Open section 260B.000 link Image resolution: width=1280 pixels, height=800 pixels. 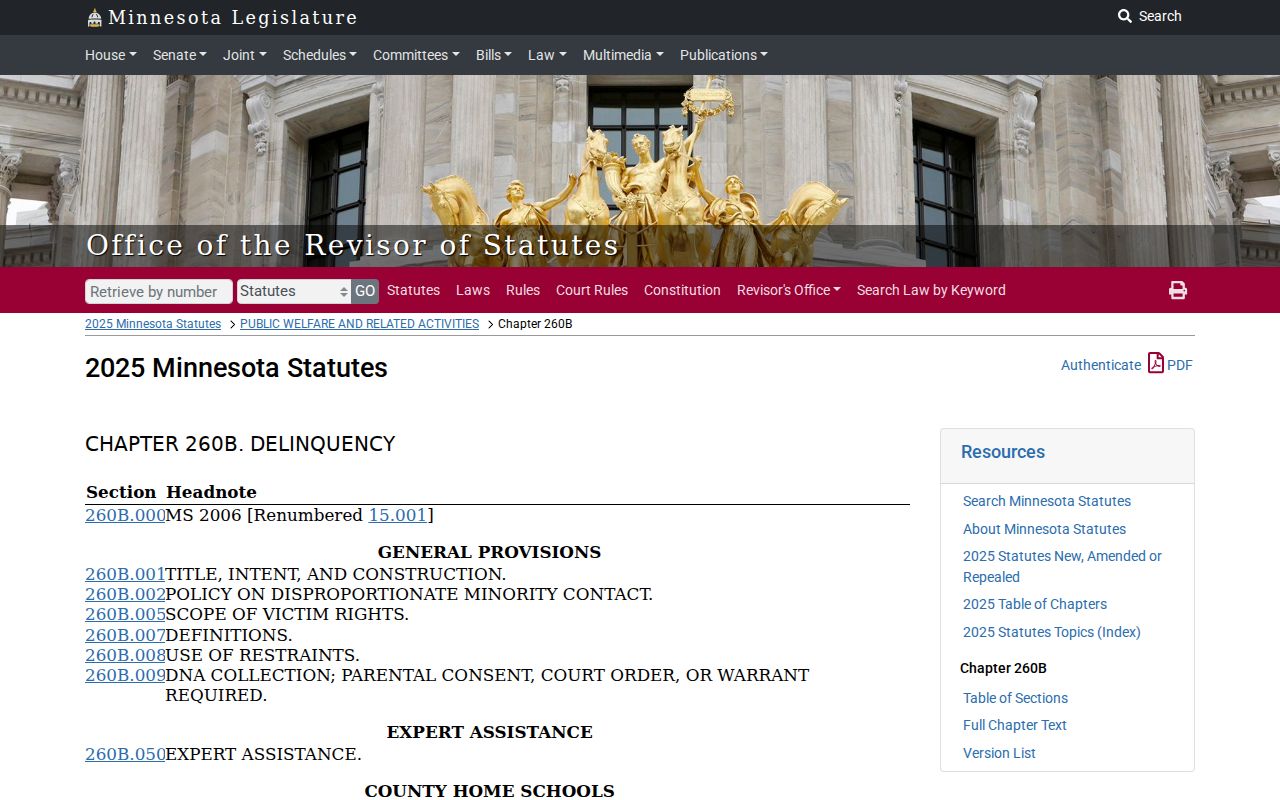pos(125,515)
